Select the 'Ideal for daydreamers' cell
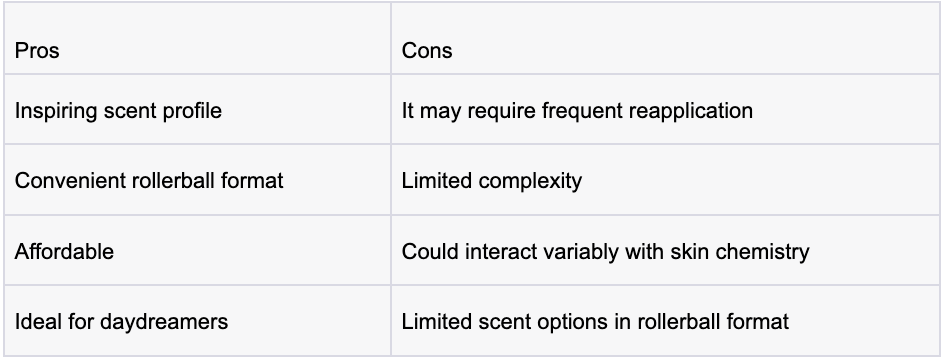 pyautogui.click(x=197, y=321)
